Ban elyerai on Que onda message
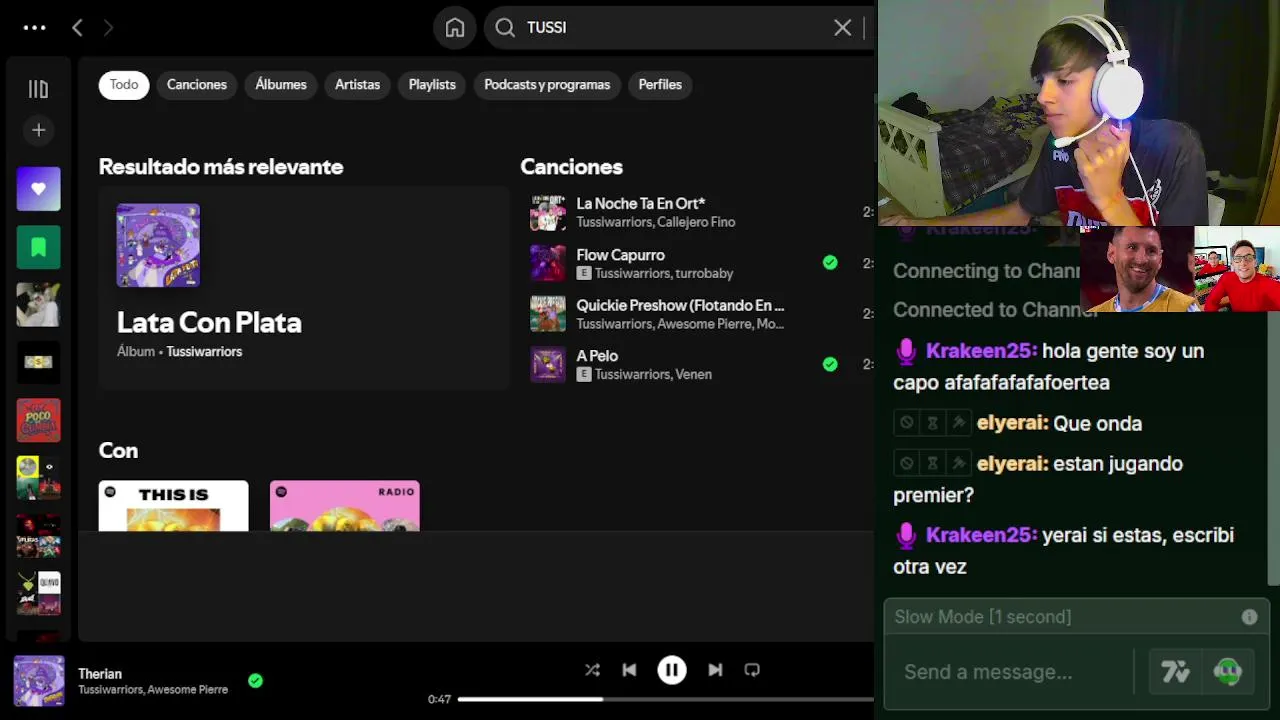 (906, 423)
